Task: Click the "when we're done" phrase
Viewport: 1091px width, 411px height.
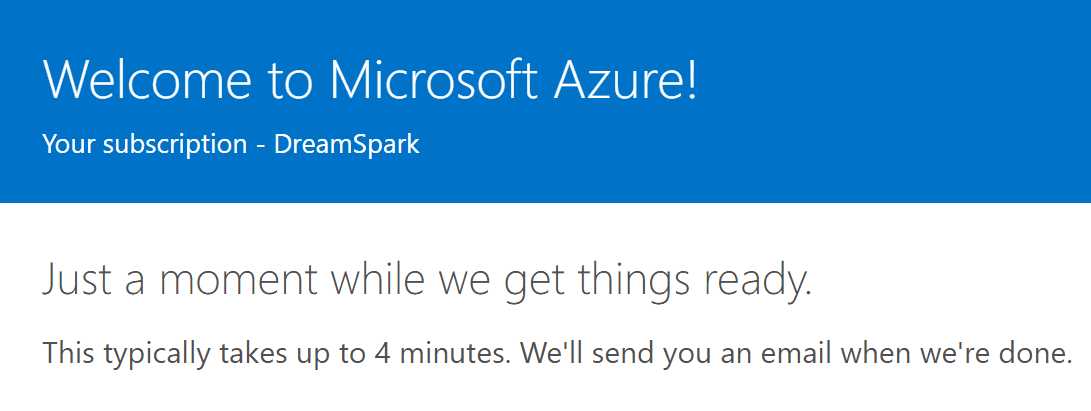Action: coord(958,353)
